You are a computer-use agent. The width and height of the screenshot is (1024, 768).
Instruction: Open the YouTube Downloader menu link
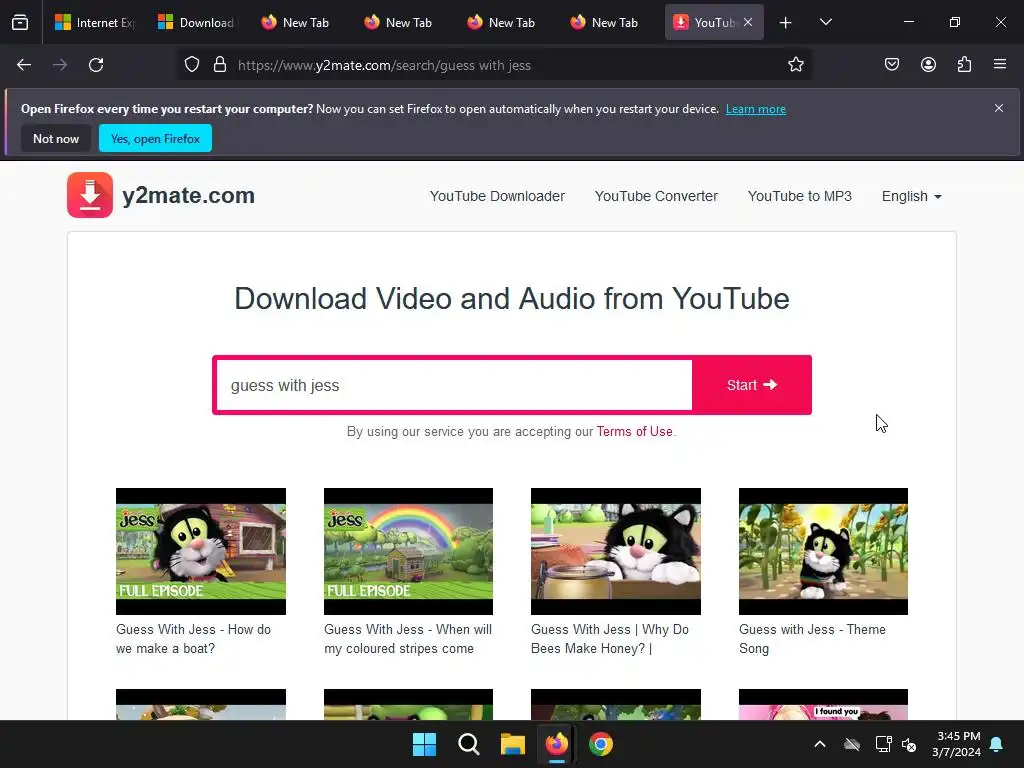497,196
